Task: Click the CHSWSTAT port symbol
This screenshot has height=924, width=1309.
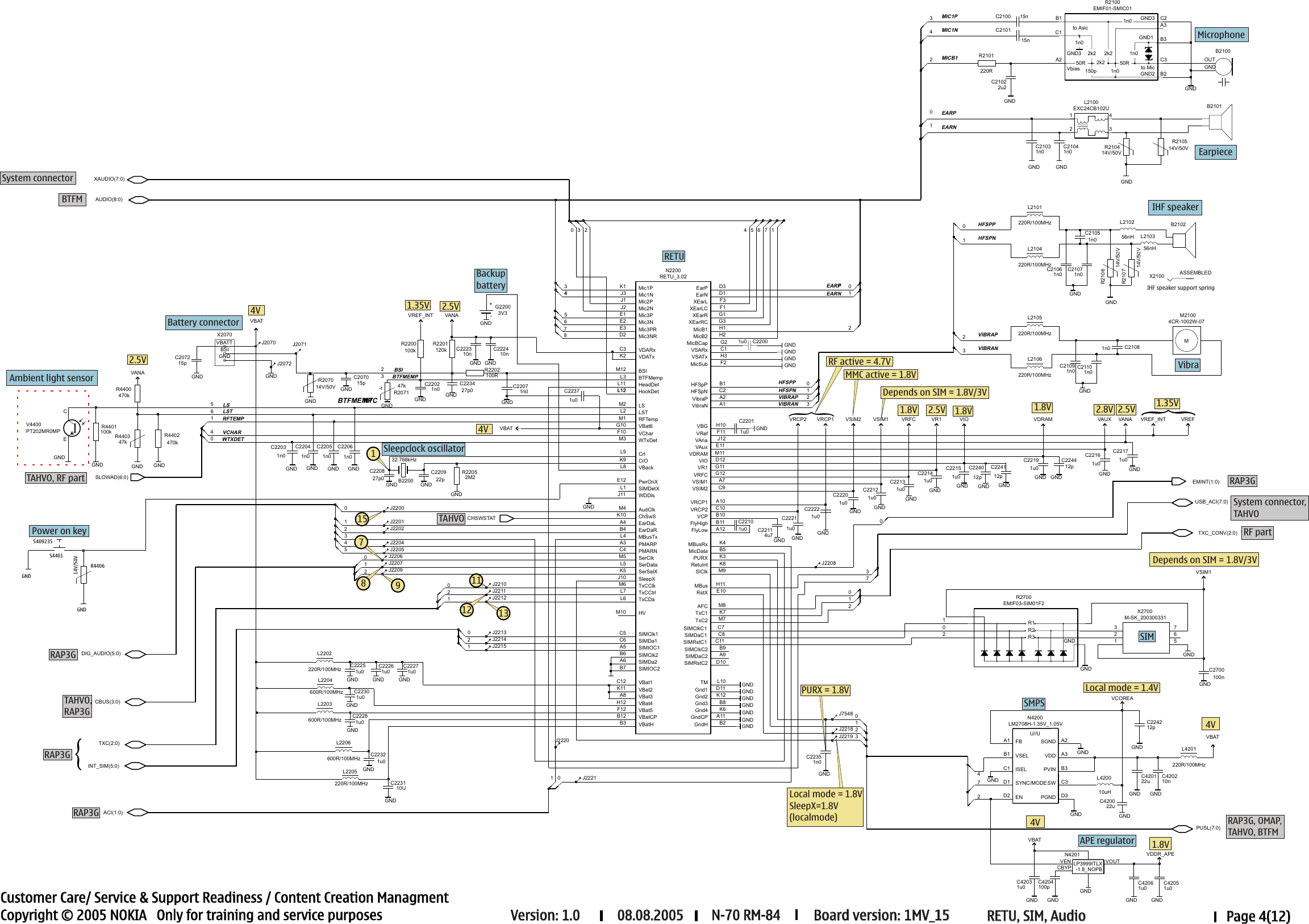Action: click(x=506, y=518)
